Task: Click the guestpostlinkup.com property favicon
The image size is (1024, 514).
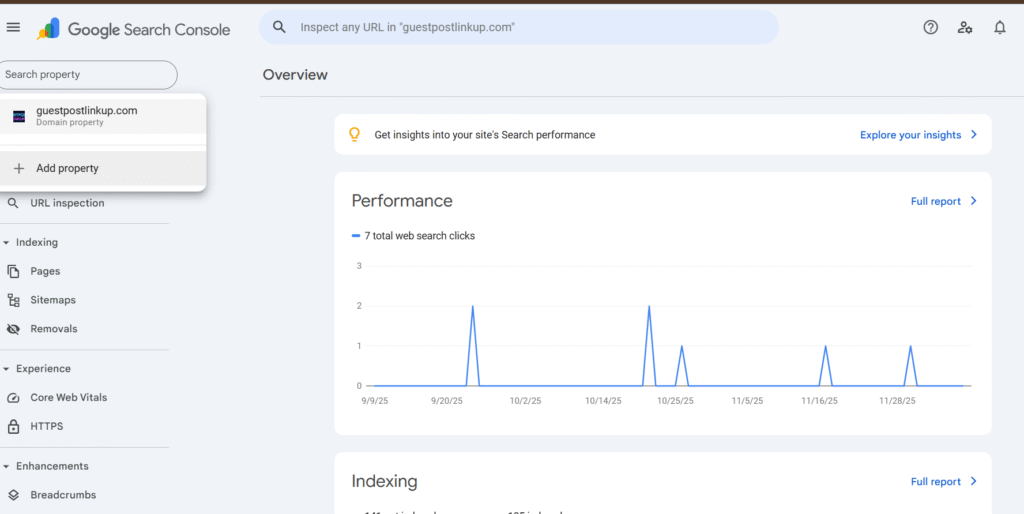Action: 18,116
